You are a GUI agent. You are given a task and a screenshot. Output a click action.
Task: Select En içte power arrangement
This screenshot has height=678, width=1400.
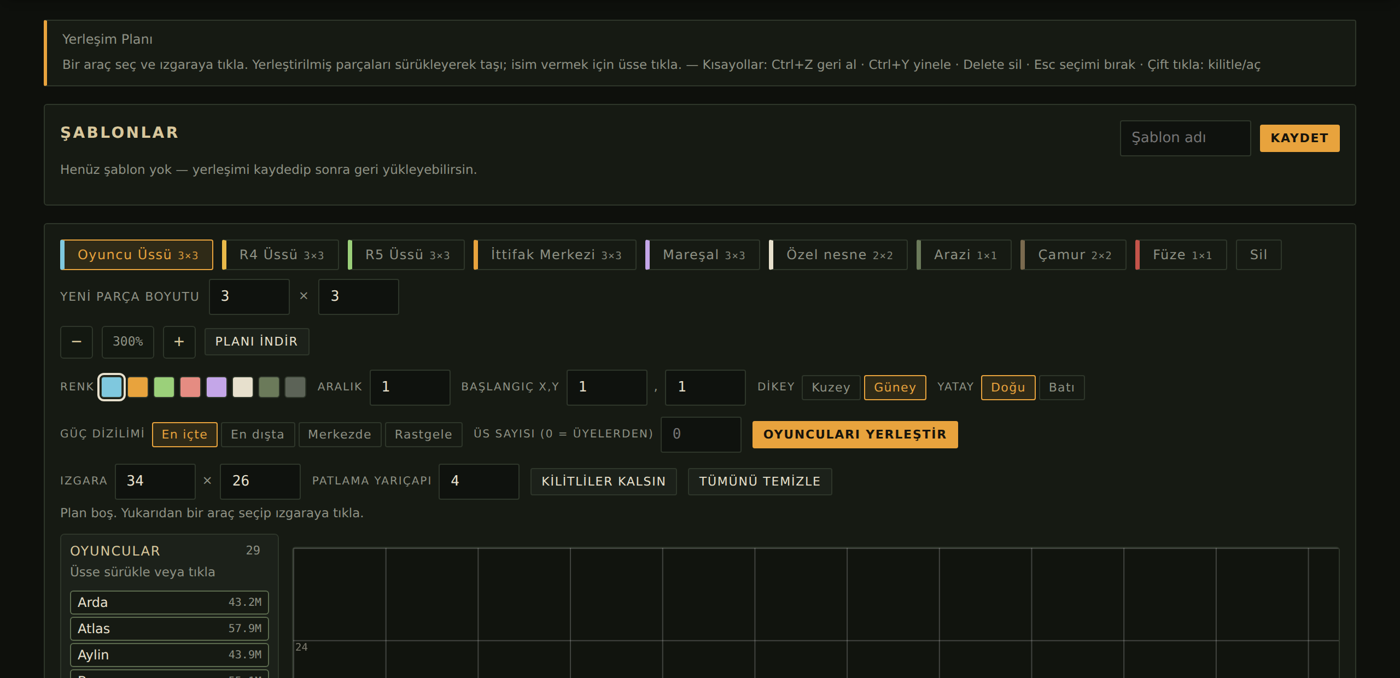(x=185, y=434)
